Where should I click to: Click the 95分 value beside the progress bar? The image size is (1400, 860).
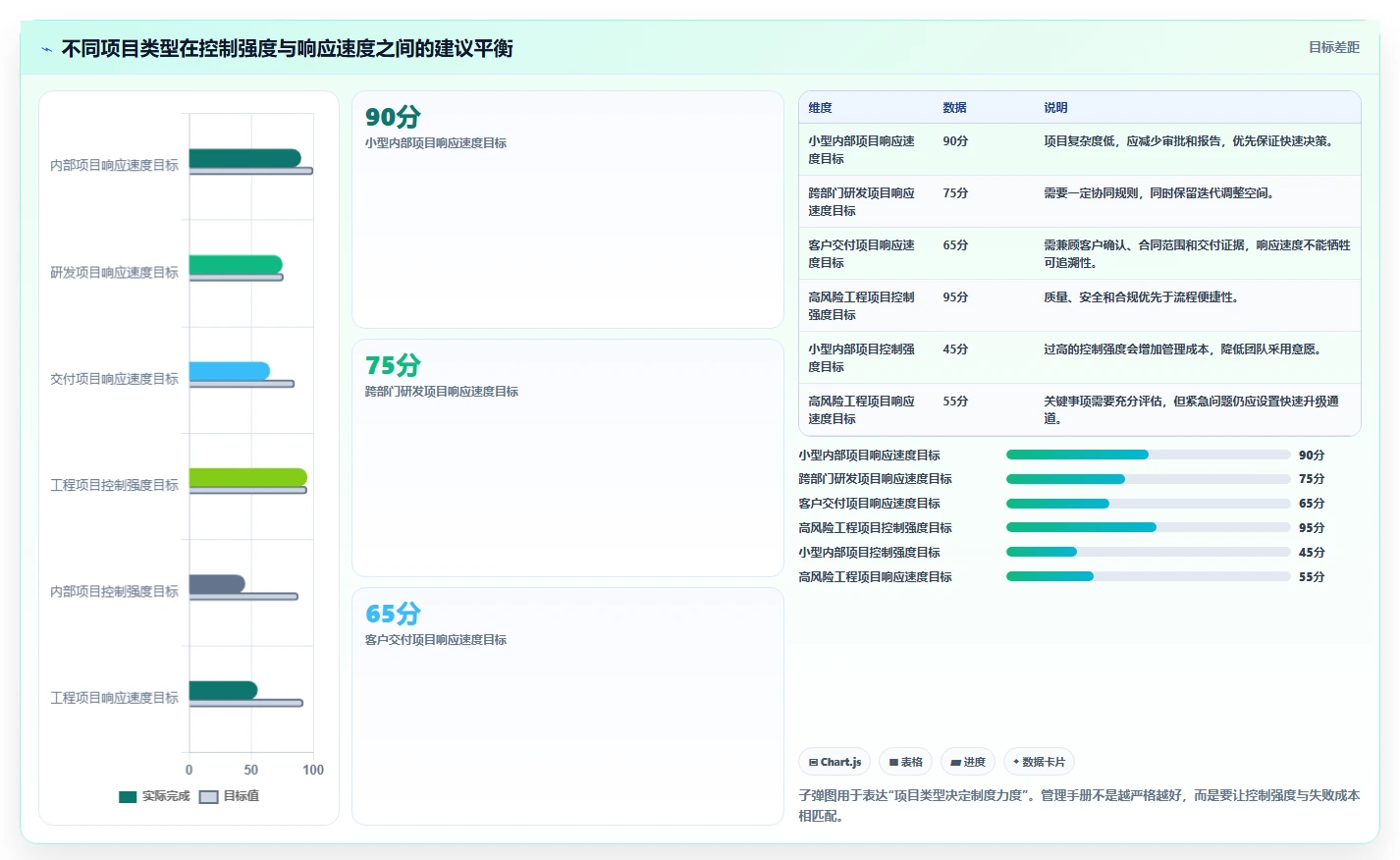[1312, 528]
